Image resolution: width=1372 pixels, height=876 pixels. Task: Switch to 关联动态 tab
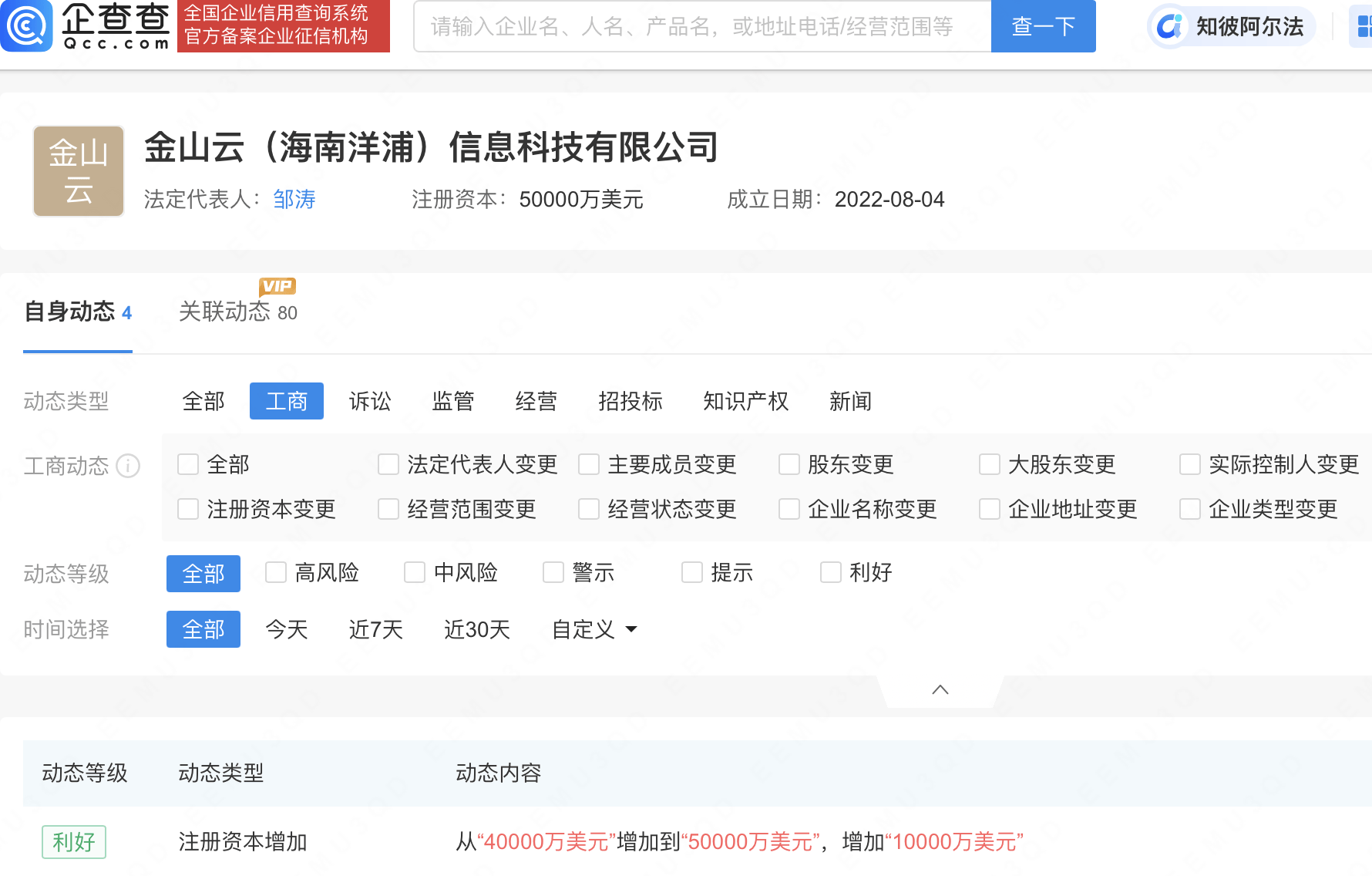(x=237, y=312)
